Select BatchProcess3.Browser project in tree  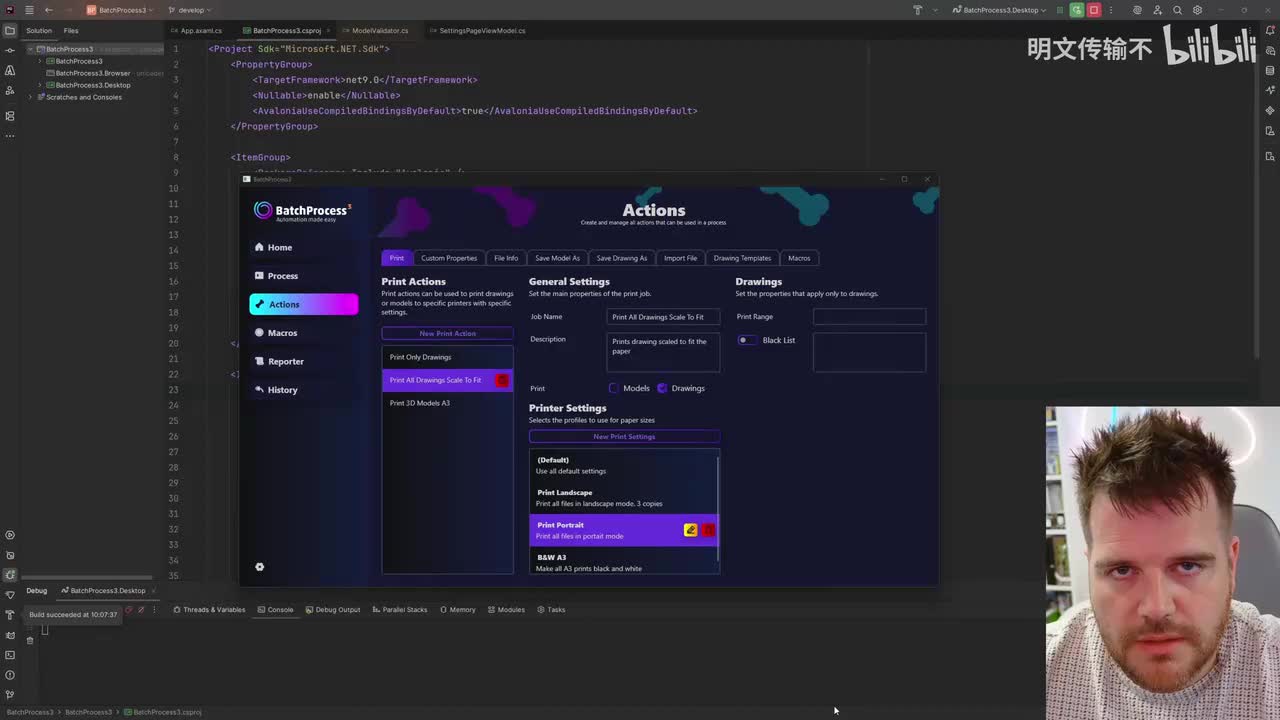coord(92,73)
